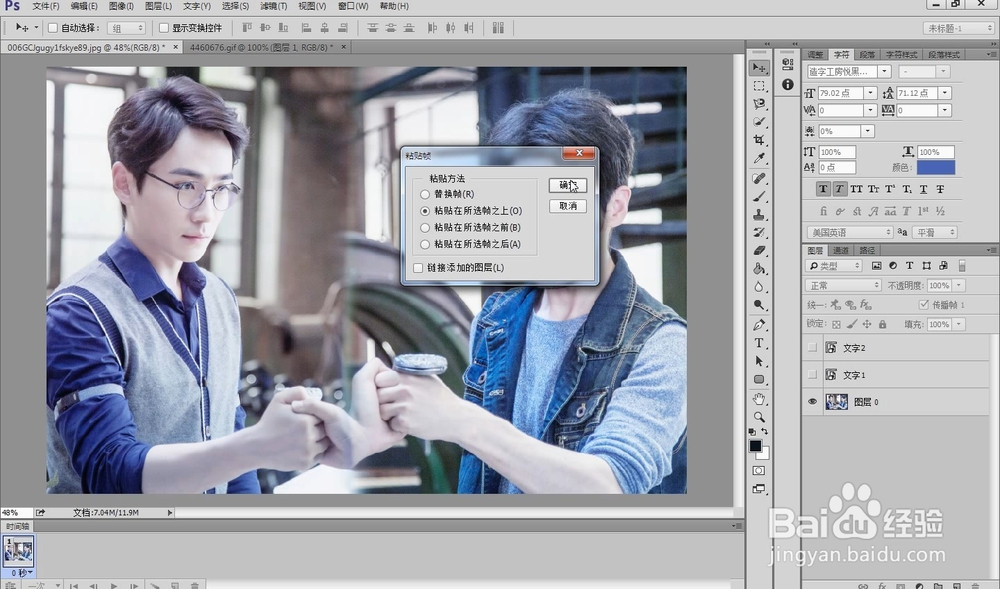Toggle Faux Bold in Character panel
This screenshot has width=1000, height=589.
click(823, 189)
